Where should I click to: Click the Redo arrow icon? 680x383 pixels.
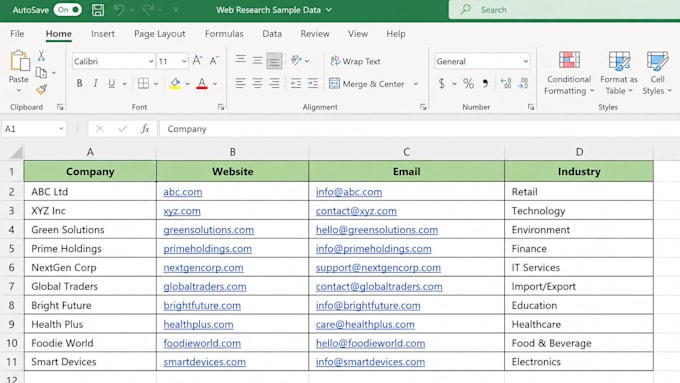147,10
